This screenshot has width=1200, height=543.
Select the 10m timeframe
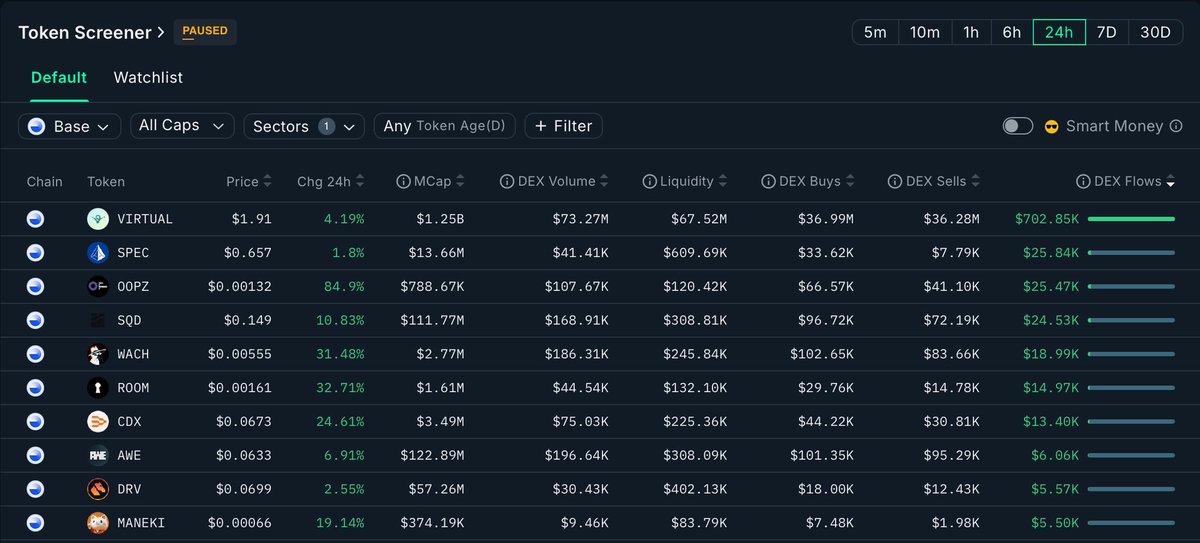(925, 32)
